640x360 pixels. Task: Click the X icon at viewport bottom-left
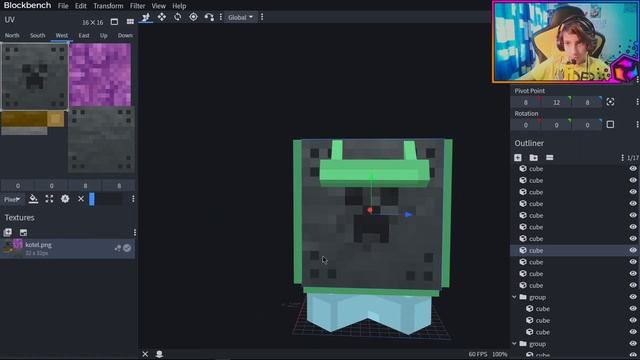(x=145, y=354)
